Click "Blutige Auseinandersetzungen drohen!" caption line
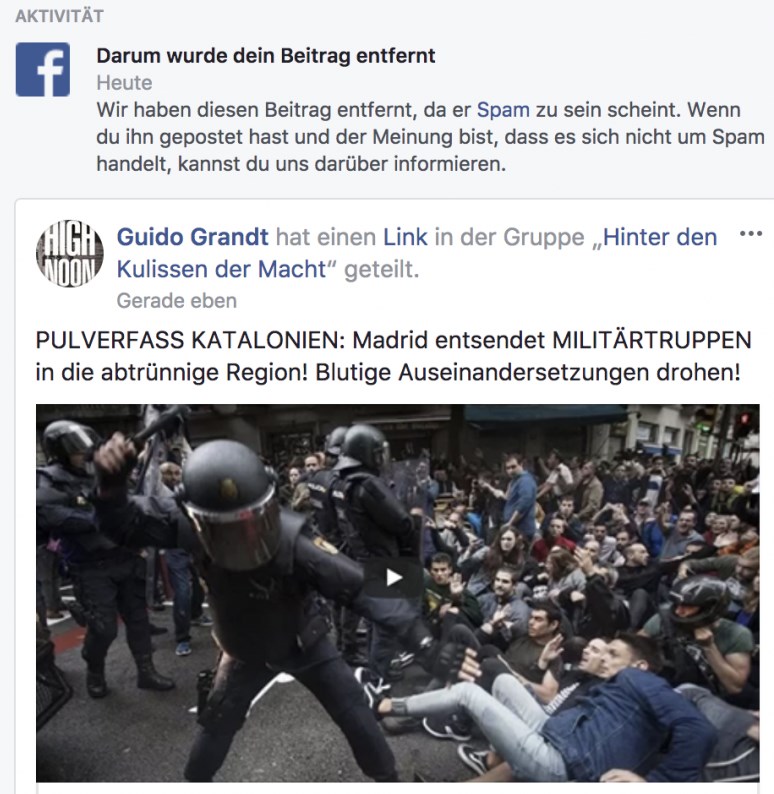Screen dimensions: 774x794 click(x=528, y=373)
